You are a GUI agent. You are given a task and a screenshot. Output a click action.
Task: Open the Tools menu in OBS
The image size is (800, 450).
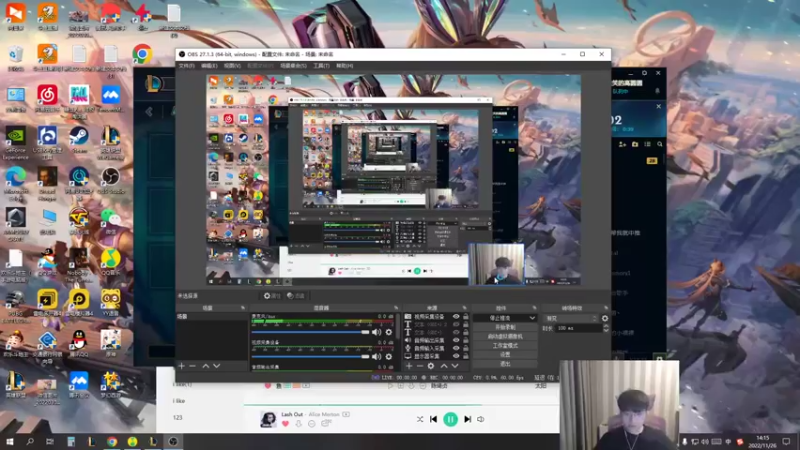click(321, 66)
